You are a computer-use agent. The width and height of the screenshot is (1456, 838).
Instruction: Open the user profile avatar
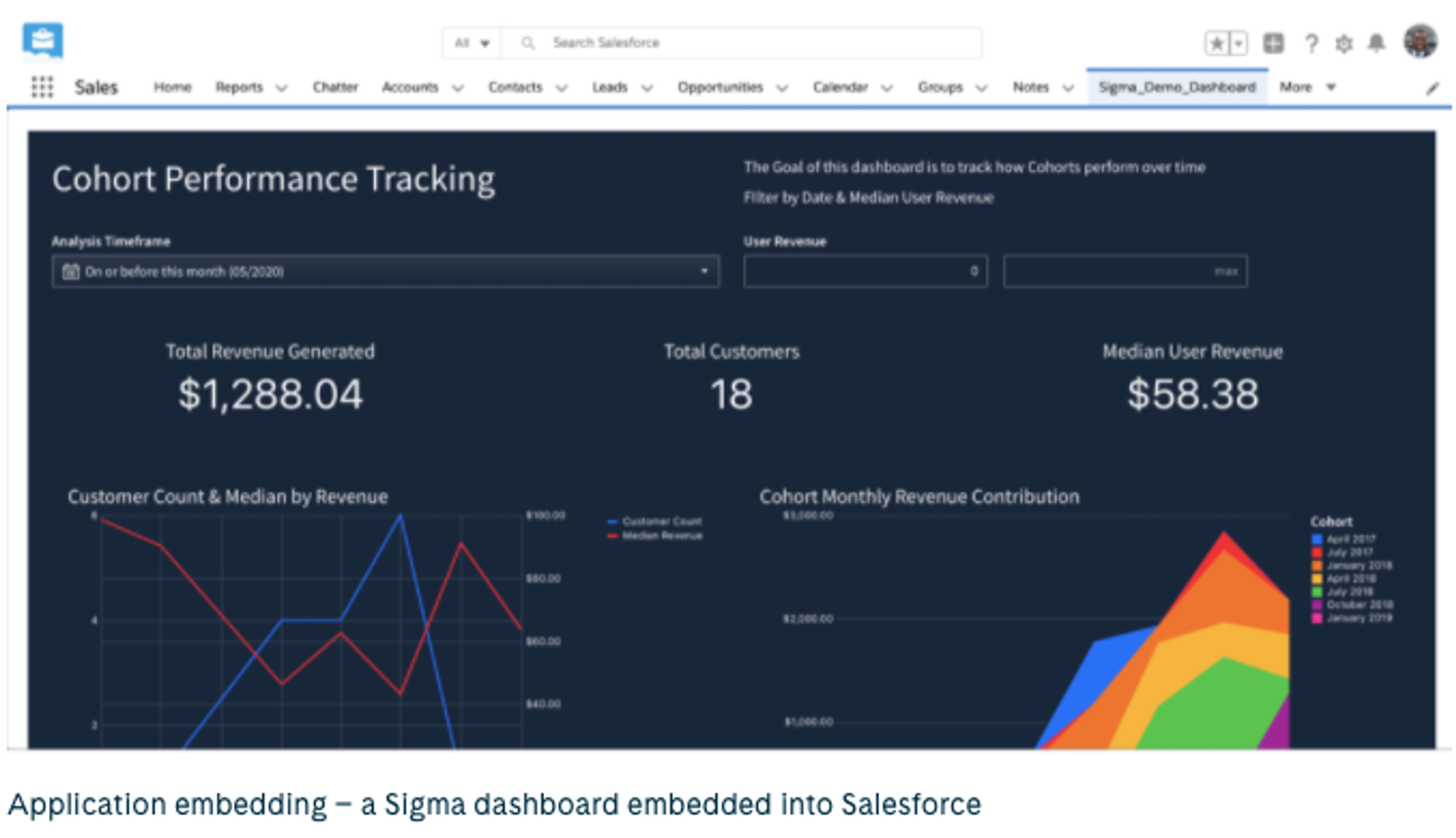pyautogui.click(x=1420, y=41)
